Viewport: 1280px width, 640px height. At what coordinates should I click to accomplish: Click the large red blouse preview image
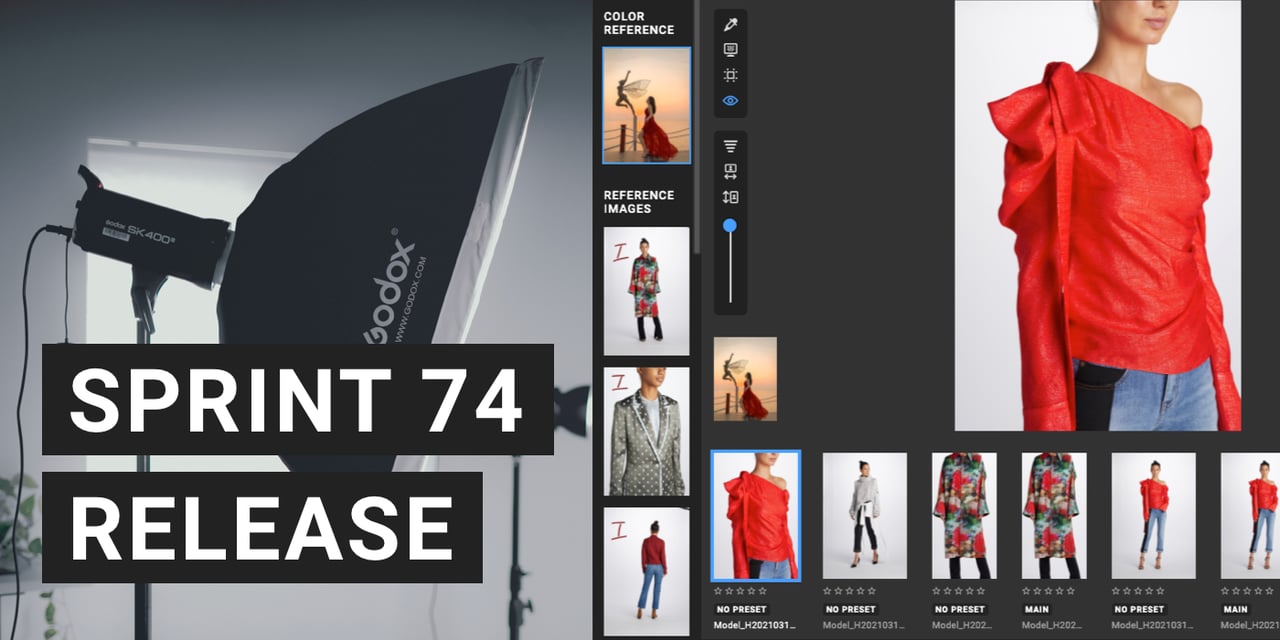tap(1097, 215)
